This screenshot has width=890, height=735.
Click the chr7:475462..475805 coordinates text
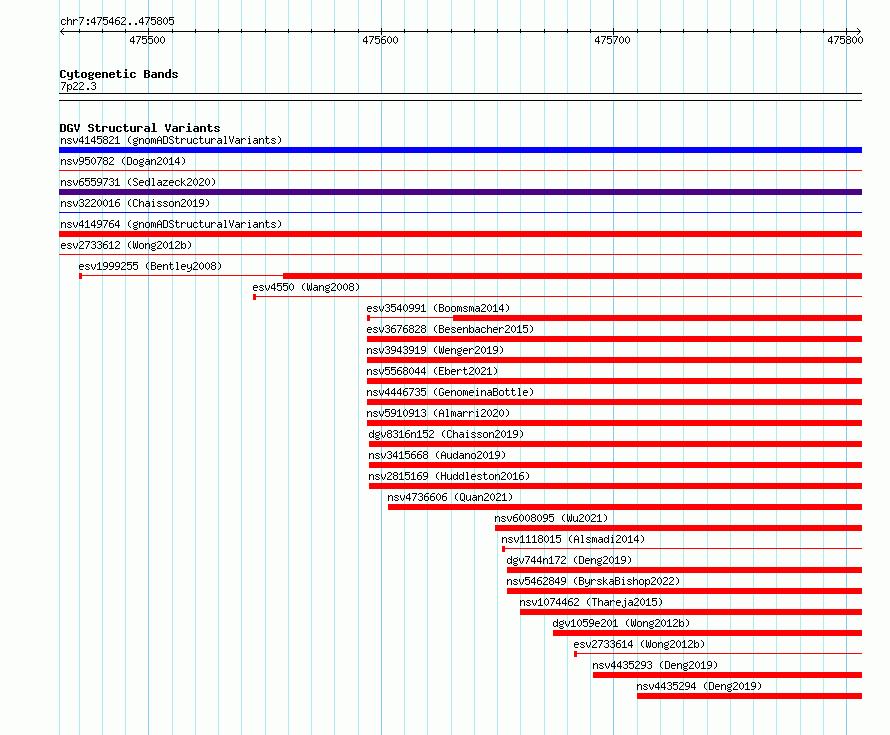click(117, 21)
